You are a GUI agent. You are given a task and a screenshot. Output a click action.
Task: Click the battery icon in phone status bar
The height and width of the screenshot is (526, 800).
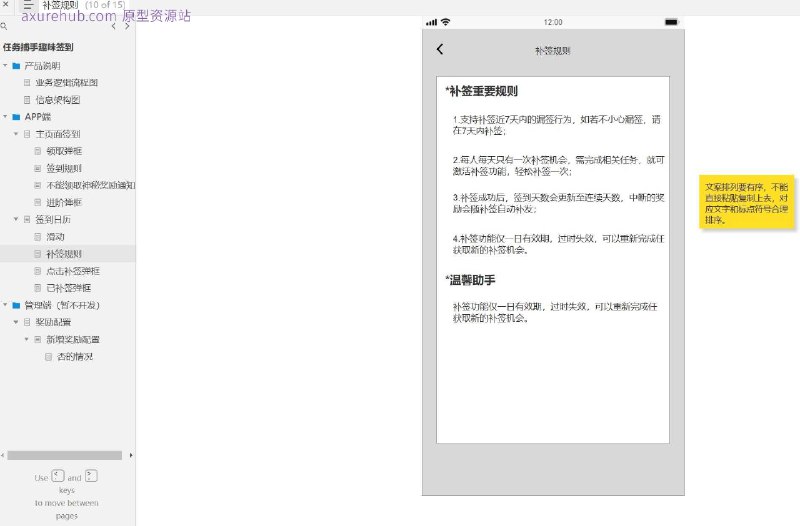671,22
